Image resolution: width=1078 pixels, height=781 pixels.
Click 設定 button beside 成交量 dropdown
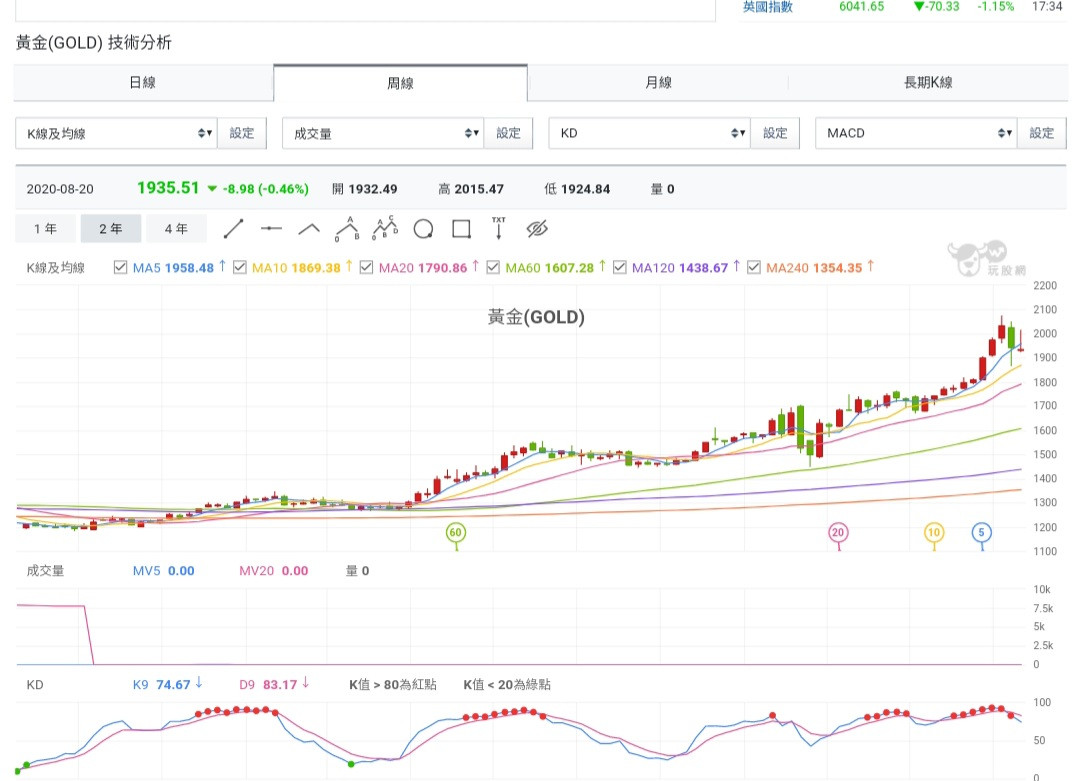pyautogui.click(x=509, y=133)
